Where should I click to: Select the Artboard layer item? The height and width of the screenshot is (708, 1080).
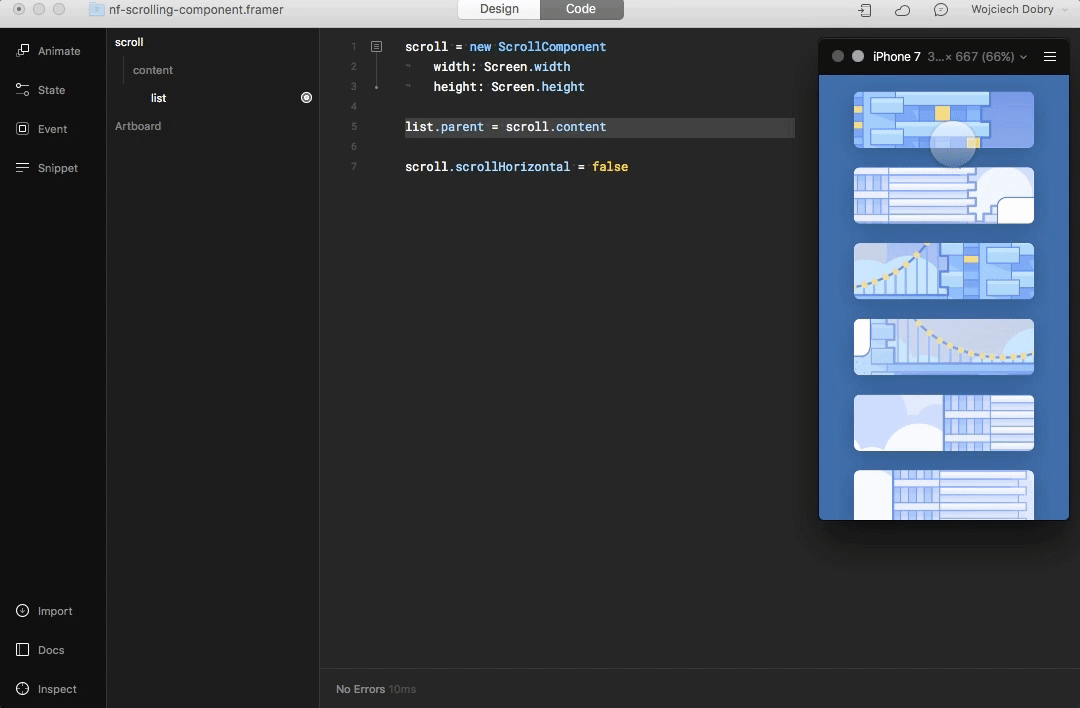point(138,126)
